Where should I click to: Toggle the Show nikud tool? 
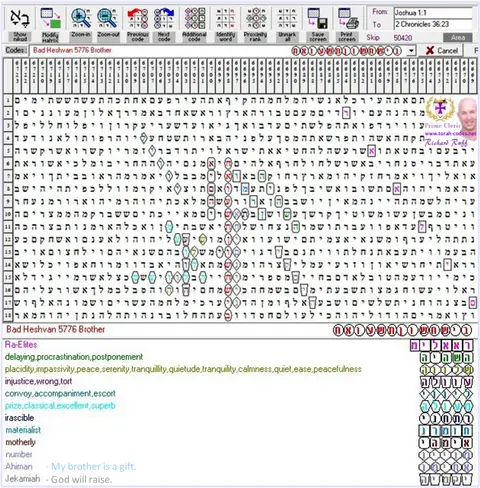click(x=20, y=25)
